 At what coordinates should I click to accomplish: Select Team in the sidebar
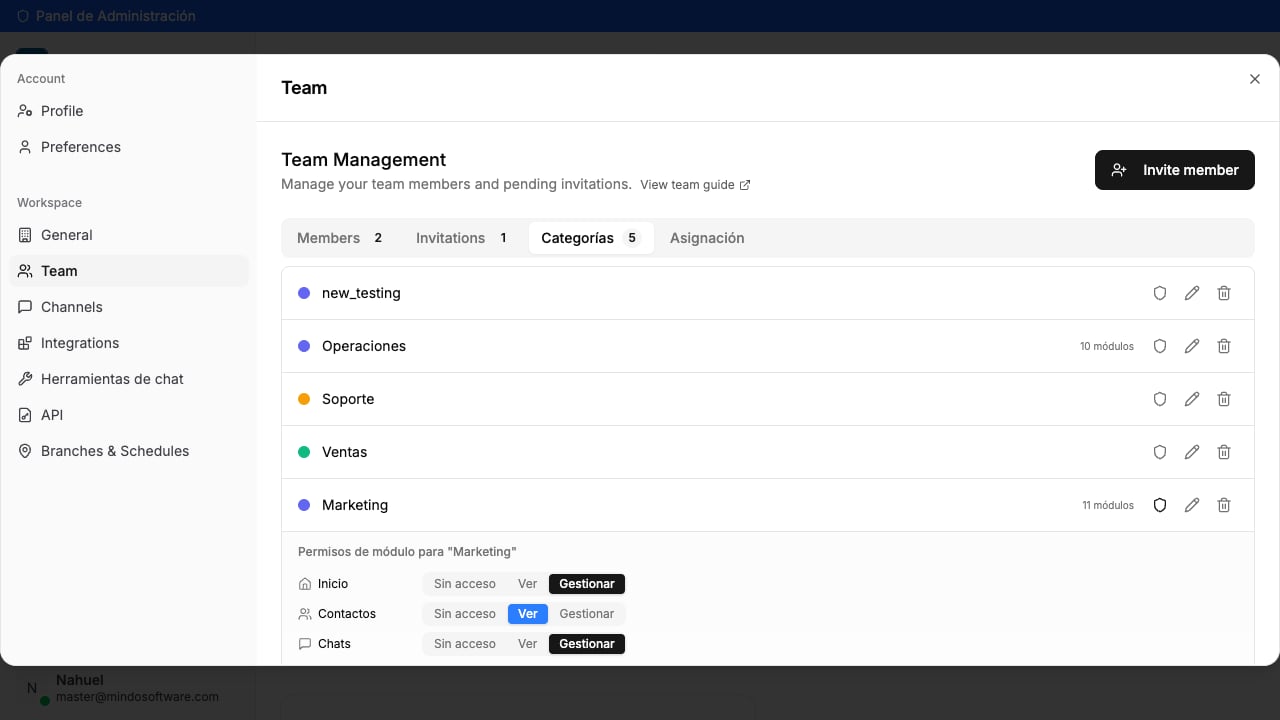point(129,271)
